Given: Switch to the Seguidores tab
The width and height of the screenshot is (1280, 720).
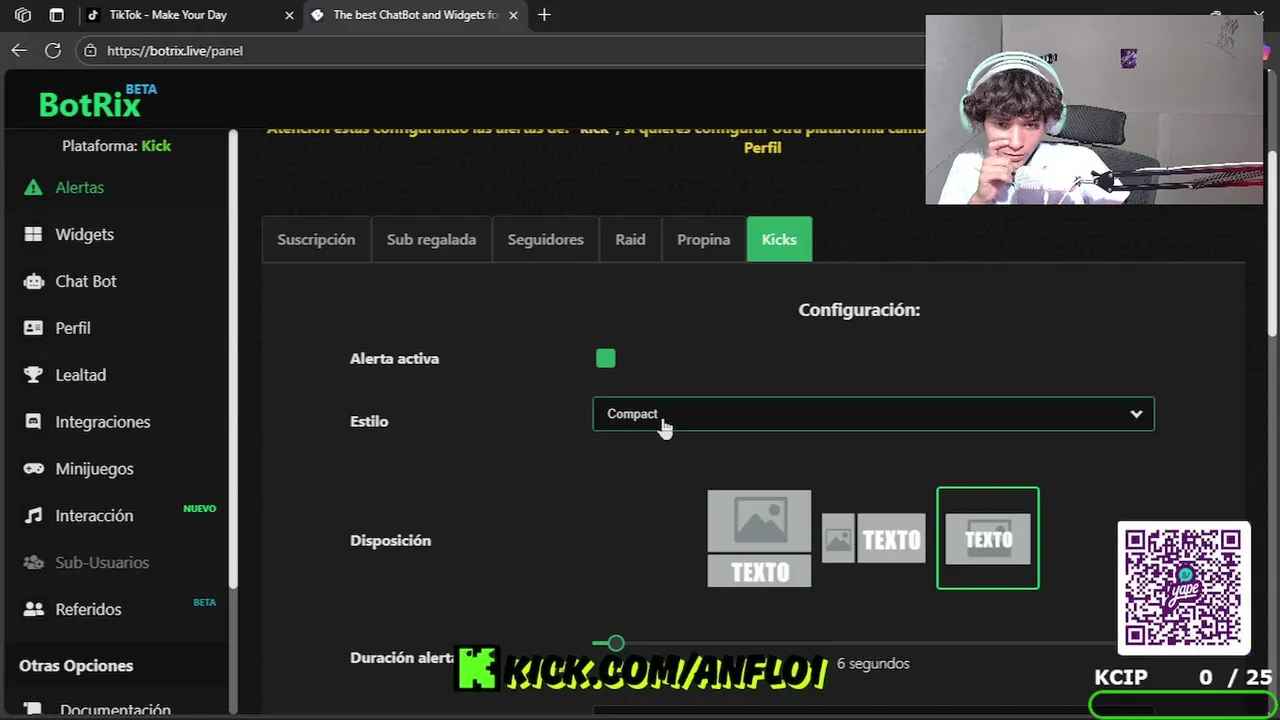Looking at the screenshot, I should click(x=545, y=239).
